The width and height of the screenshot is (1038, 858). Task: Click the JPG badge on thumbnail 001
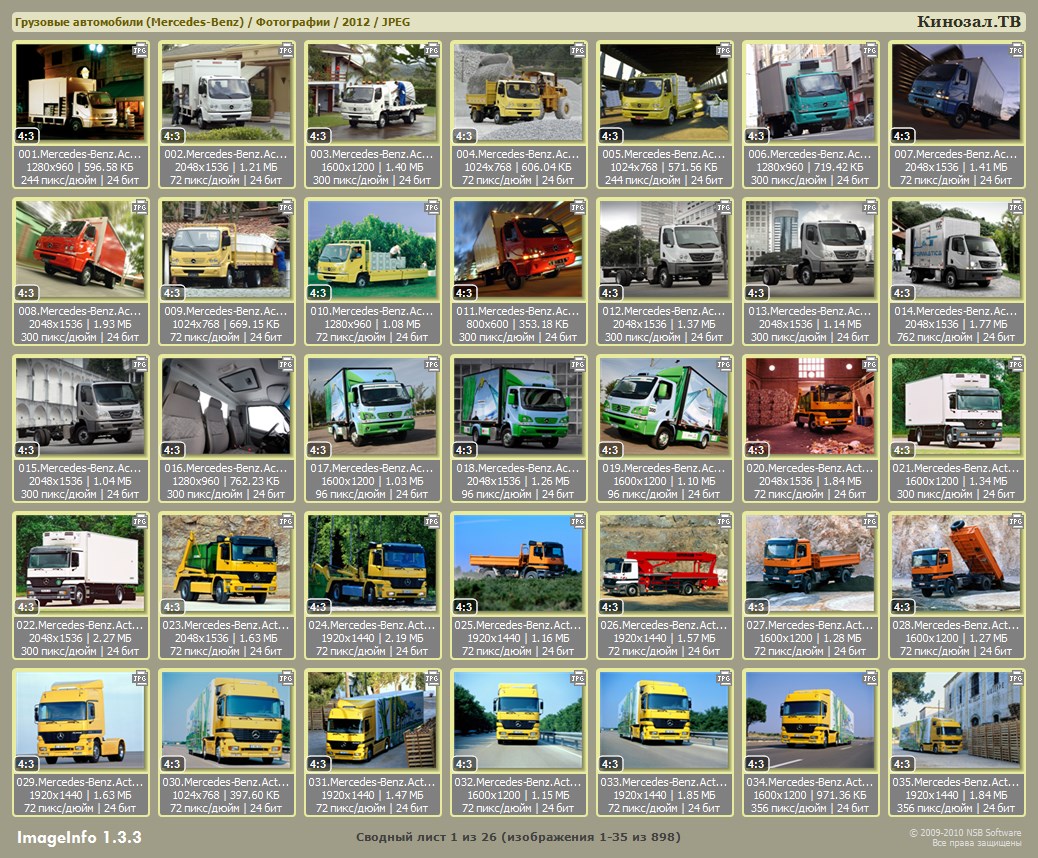pyautogui.click(x=140, y=49)
